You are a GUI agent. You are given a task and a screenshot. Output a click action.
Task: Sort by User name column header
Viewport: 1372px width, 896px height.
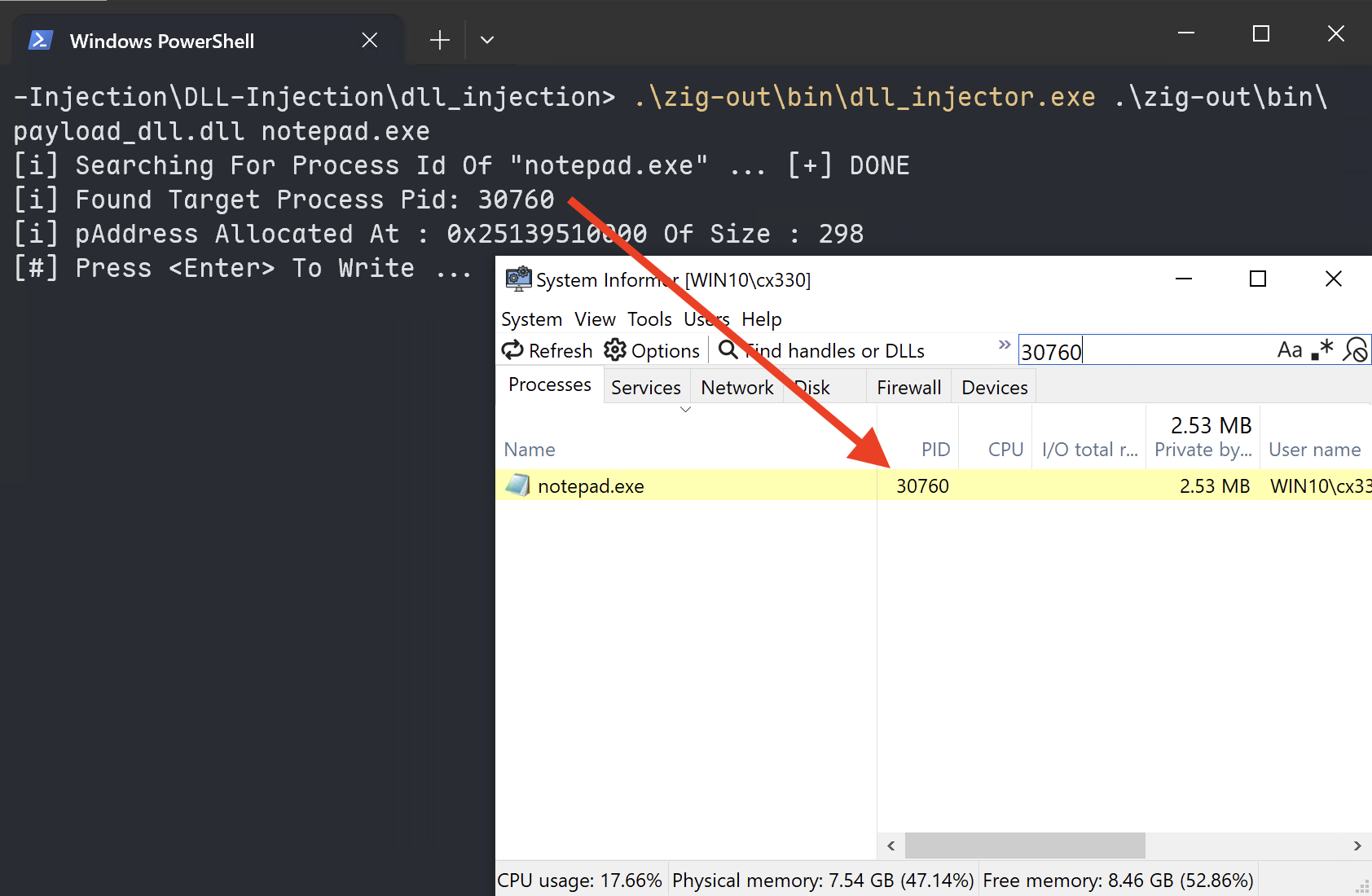coord(1316,437)
